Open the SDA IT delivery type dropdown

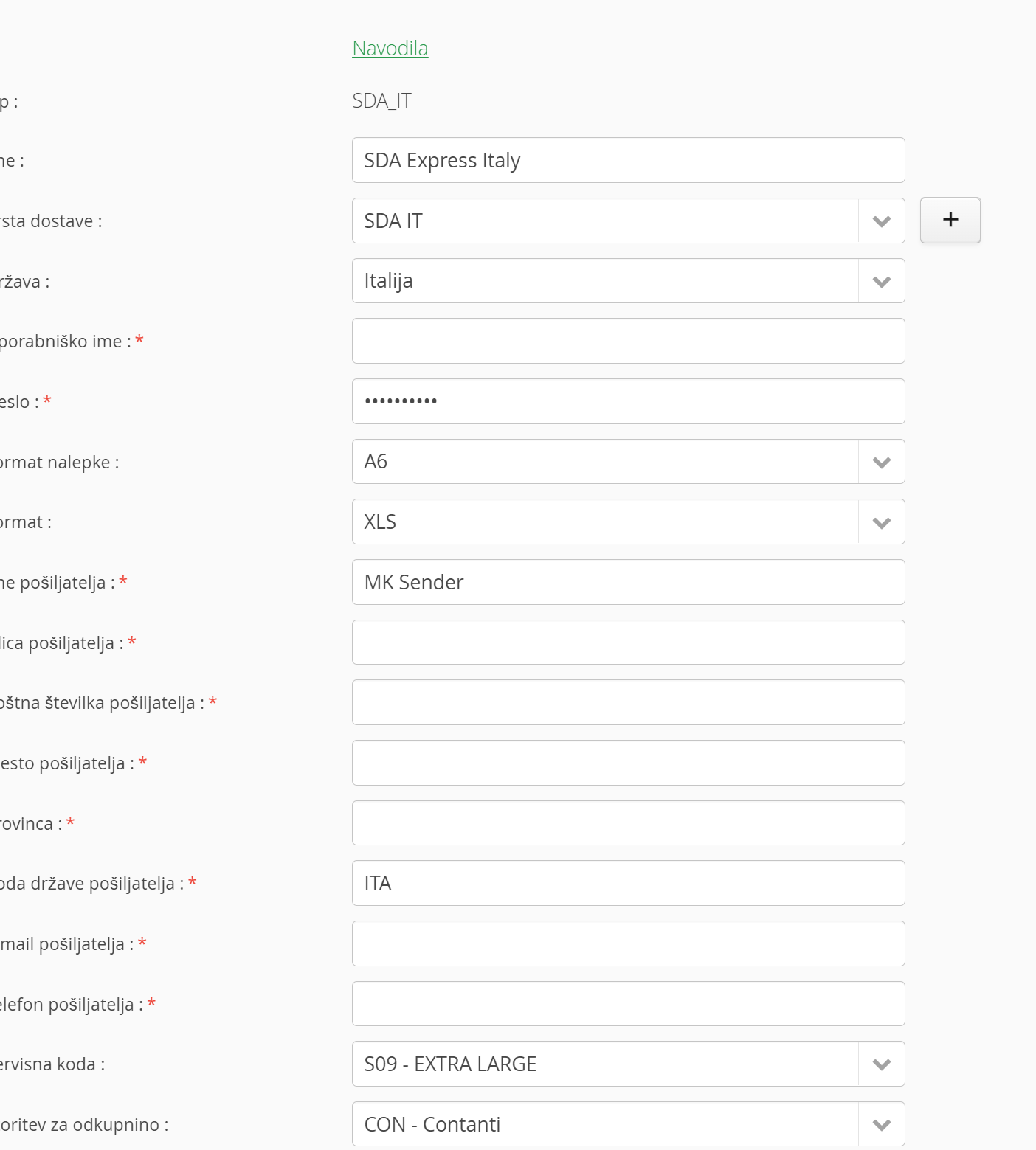pos(629,221)
